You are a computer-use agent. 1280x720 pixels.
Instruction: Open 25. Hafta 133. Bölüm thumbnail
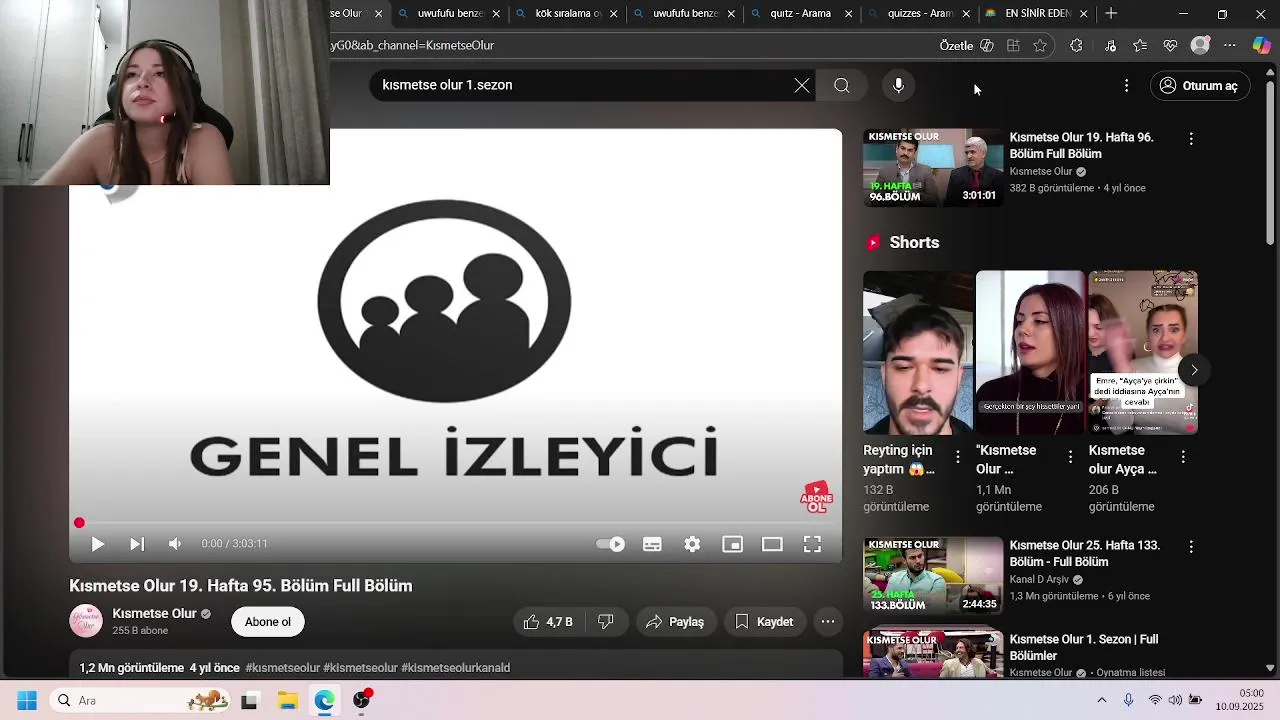click(933, 576)
